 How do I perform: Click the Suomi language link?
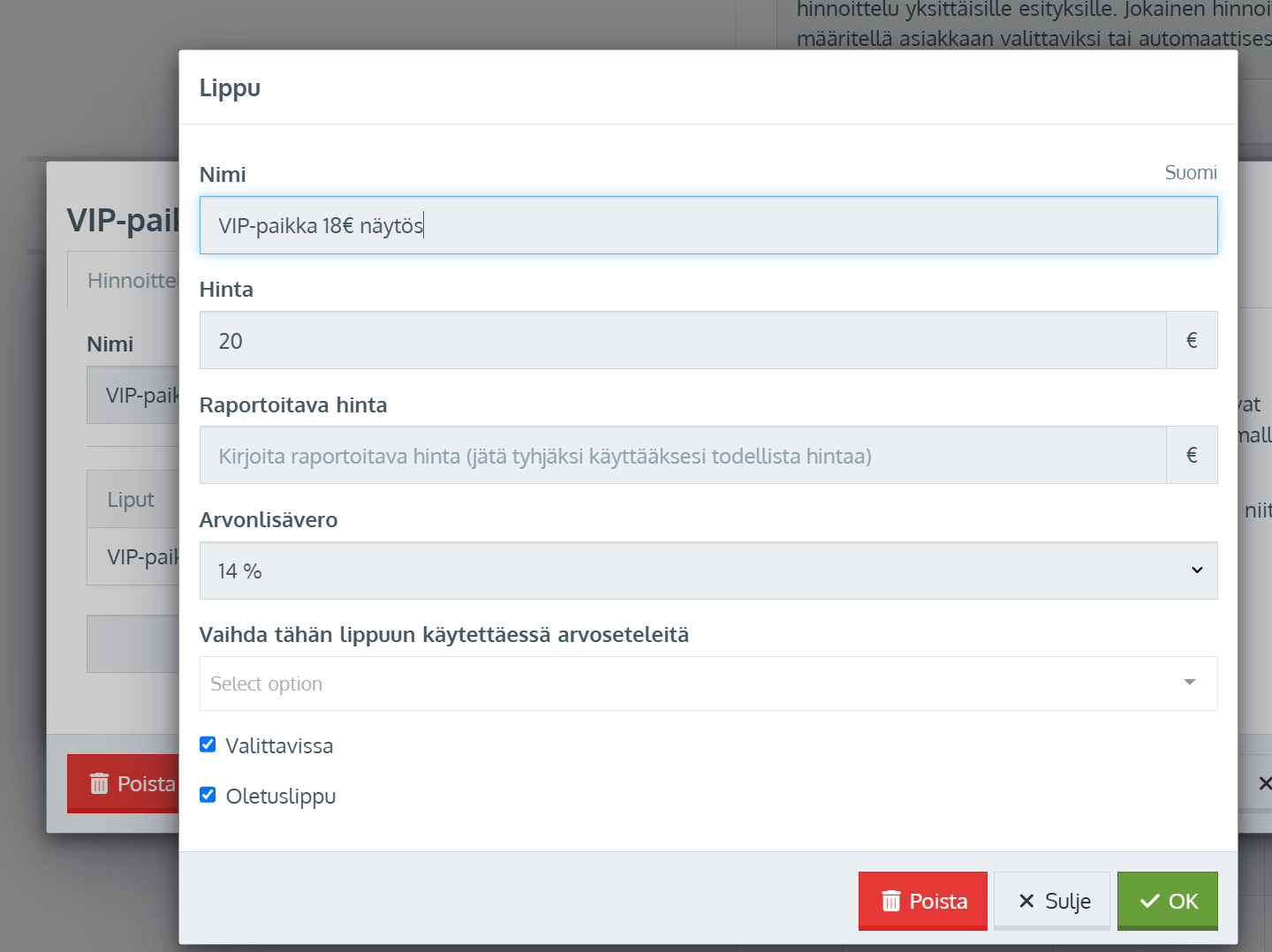[1190, 172]
